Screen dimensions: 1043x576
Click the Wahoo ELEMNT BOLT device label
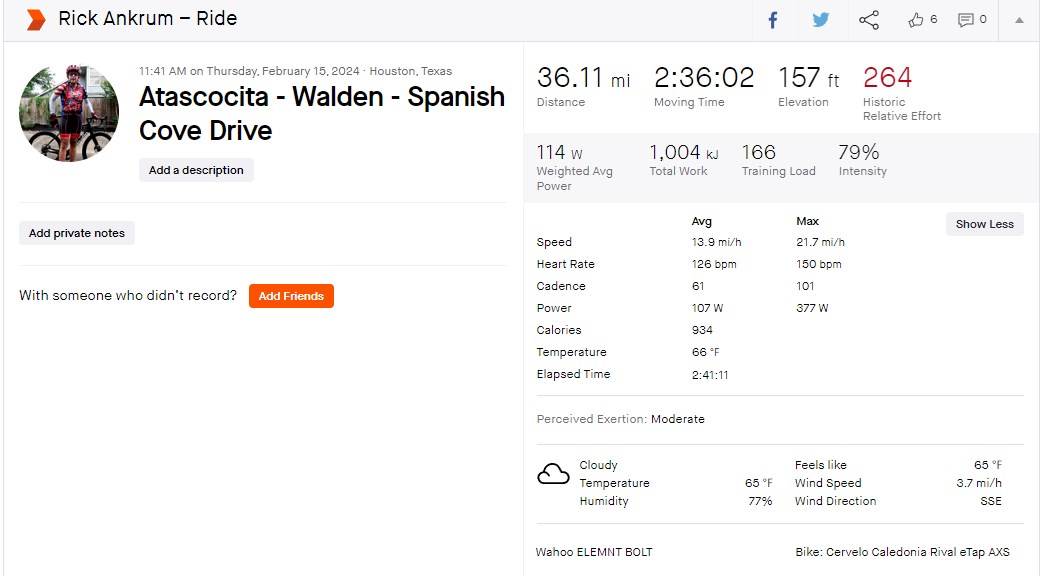pyautogui.click(x=594, y=552)
